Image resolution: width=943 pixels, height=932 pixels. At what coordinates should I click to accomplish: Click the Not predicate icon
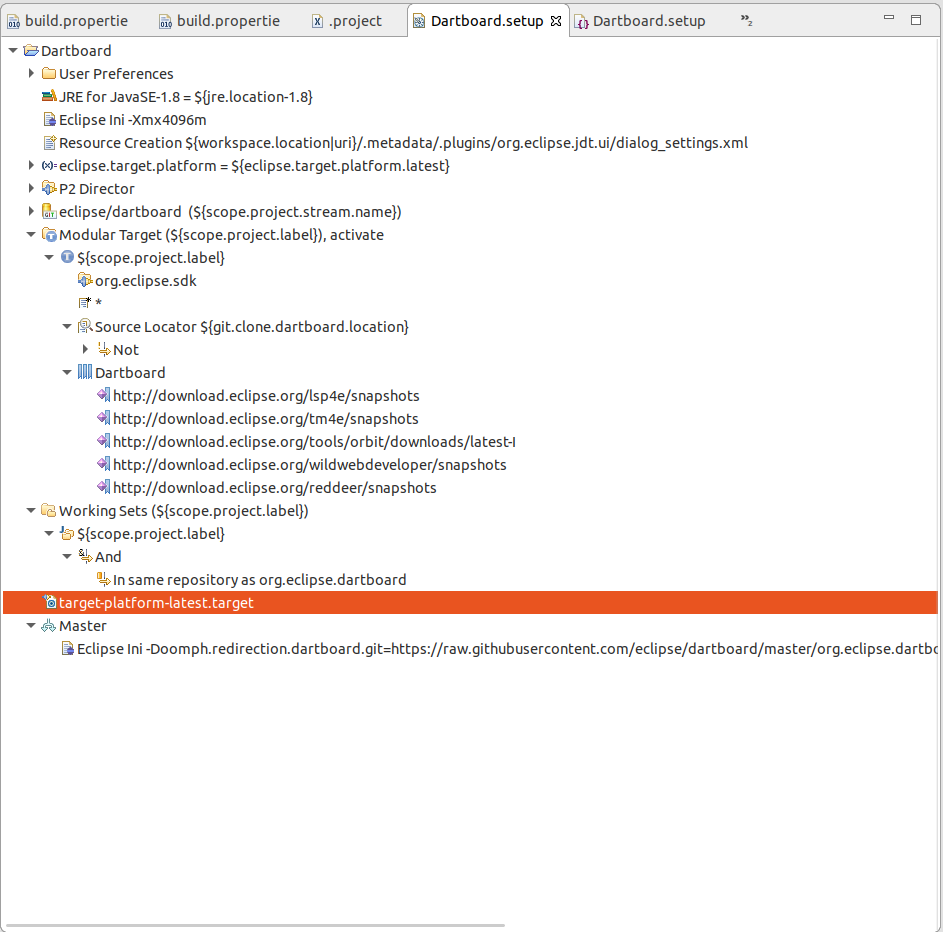click(x=103, y=349)
